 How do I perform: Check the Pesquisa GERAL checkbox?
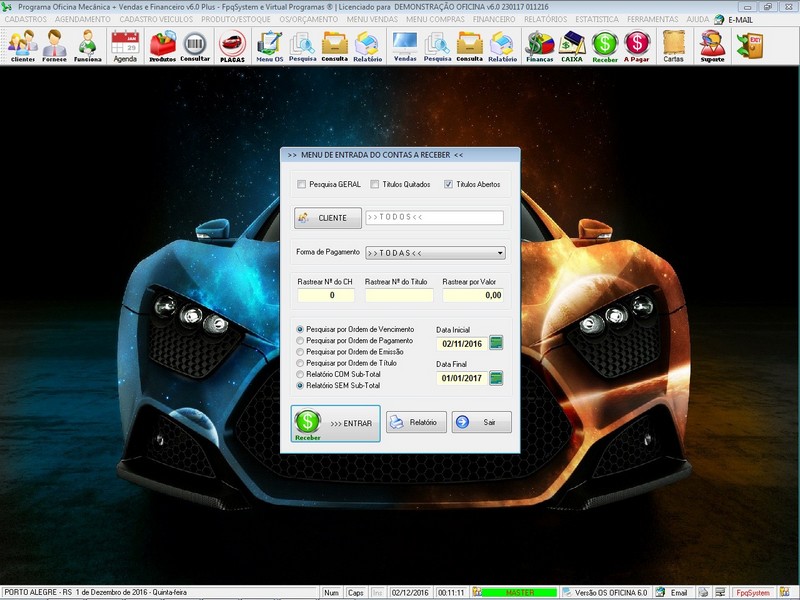click(x=302, y=184)
